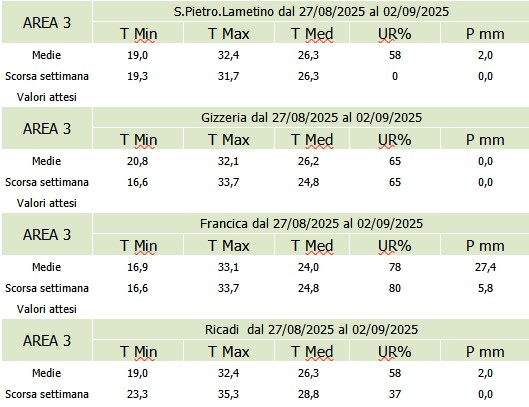
Task: Select the T Max header in Francica table
Action: tap(229, 245)
